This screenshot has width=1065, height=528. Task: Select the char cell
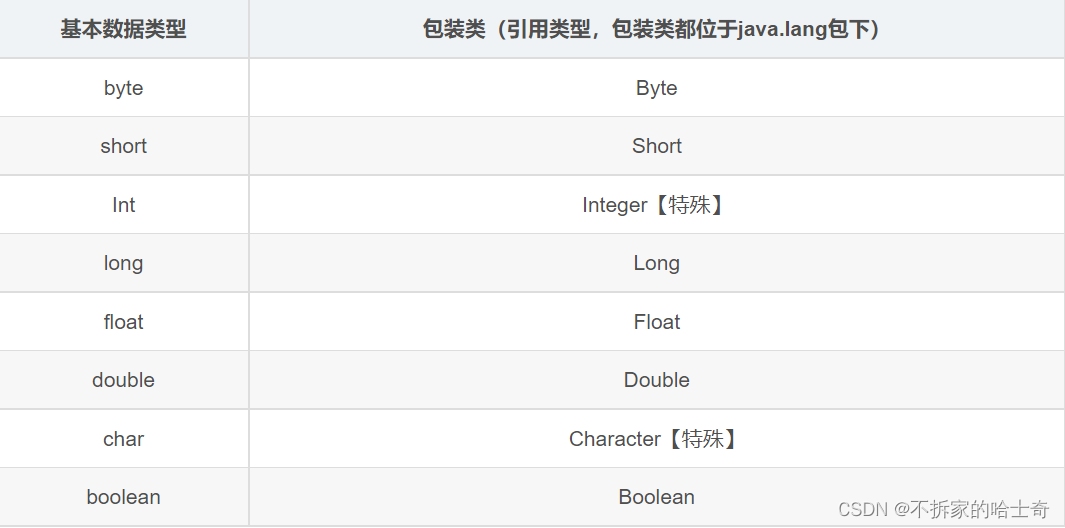[x=123, y=439]
